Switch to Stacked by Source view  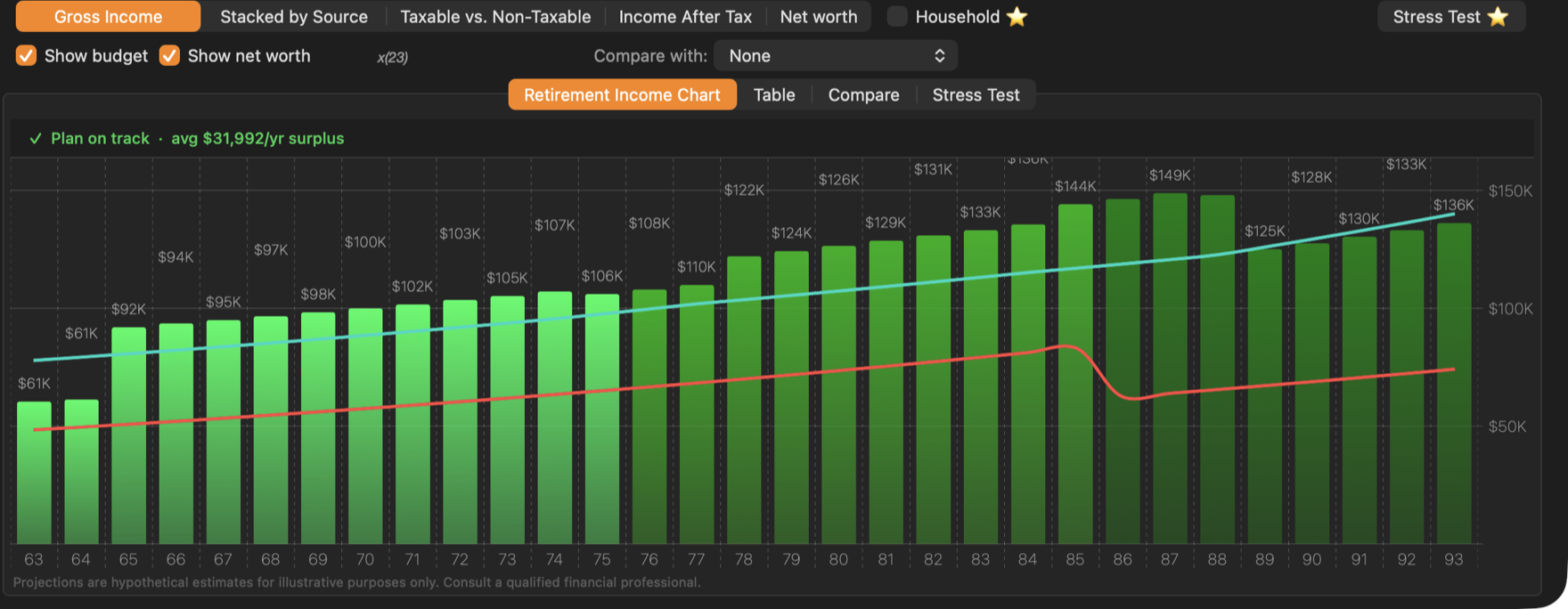294,16
